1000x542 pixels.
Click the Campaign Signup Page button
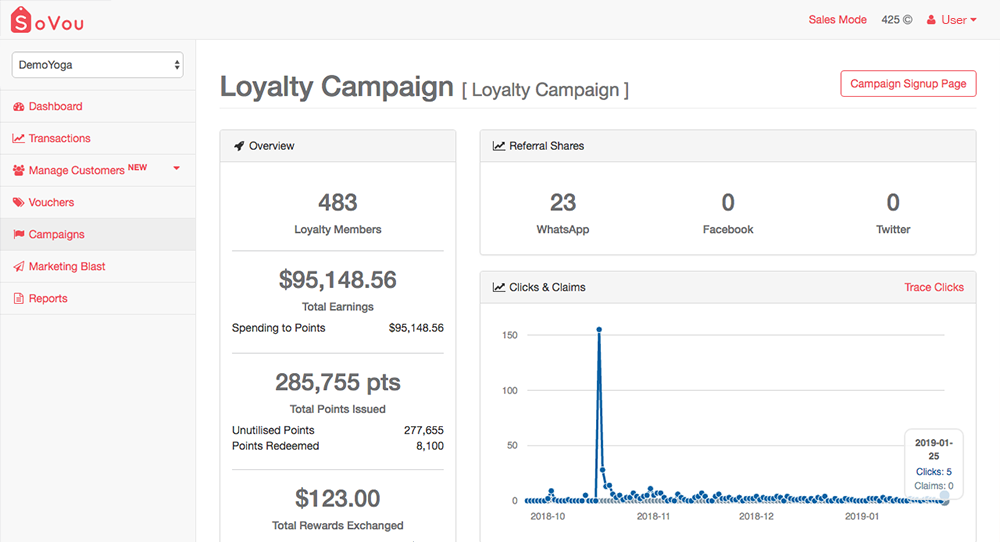click(908, 84)
